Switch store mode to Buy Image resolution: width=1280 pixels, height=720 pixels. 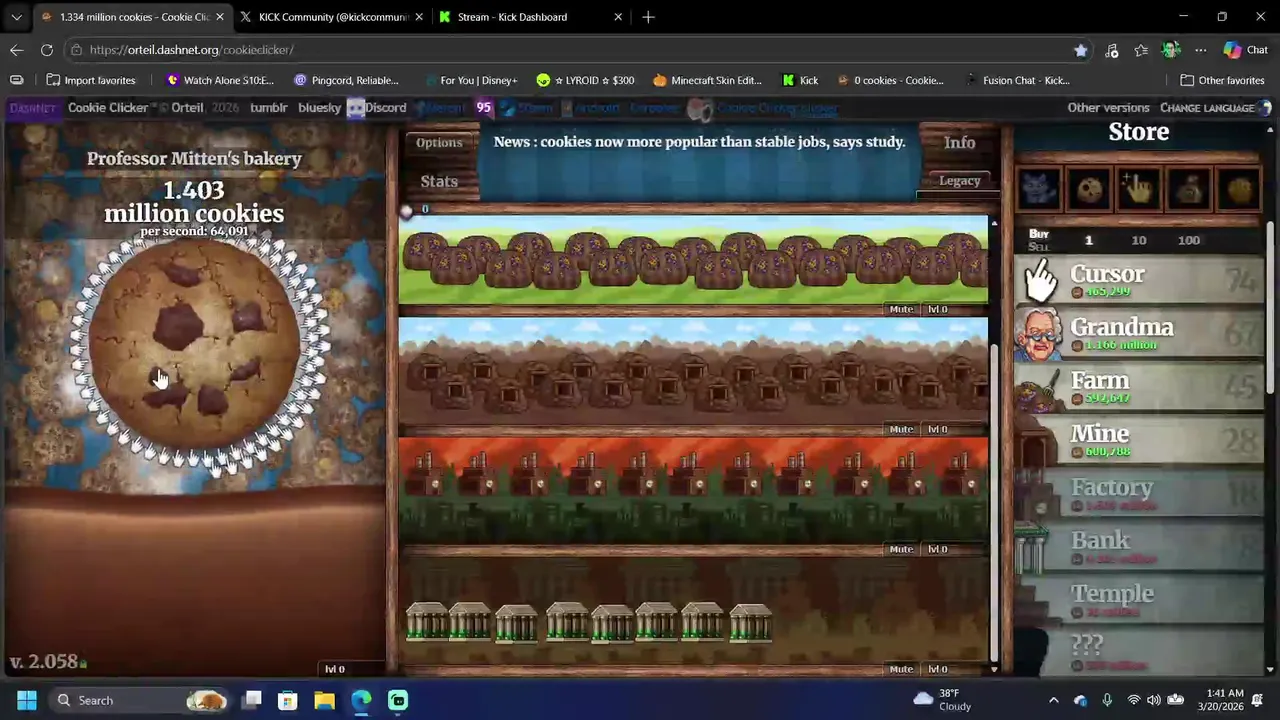pos(1039,233)
